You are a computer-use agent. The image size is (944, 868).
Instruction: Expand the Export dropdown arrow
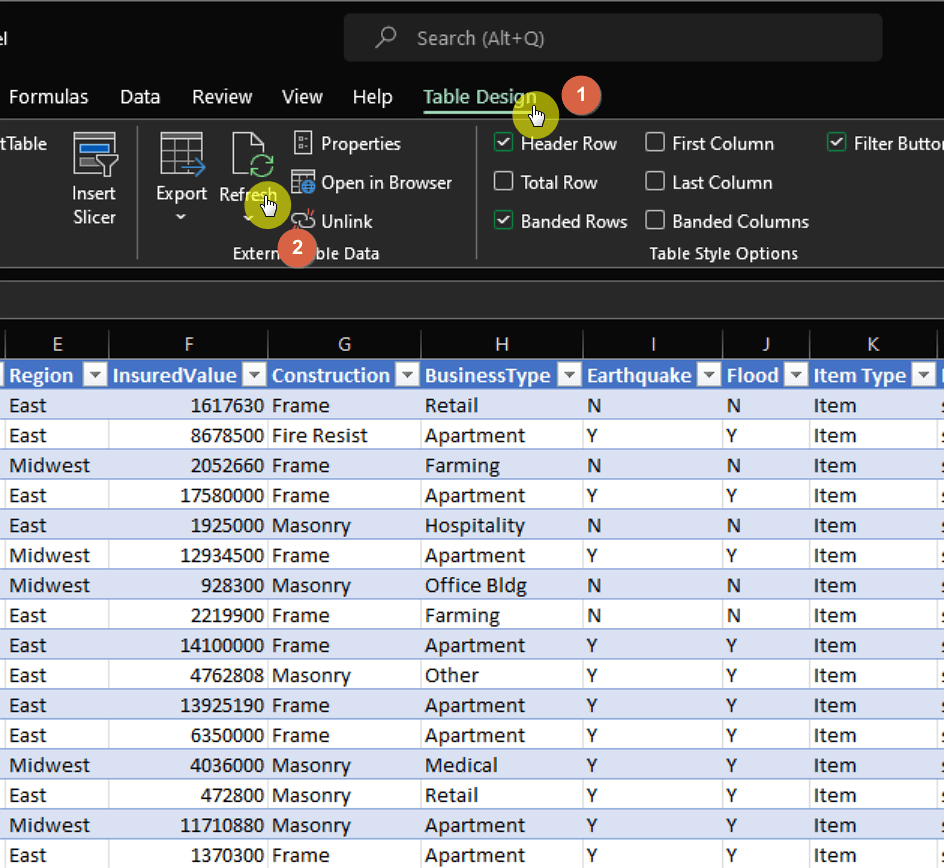[x=181, y=217]
